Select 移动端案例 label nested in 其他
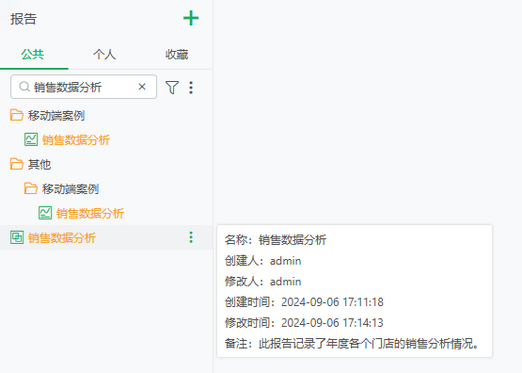 70,189
